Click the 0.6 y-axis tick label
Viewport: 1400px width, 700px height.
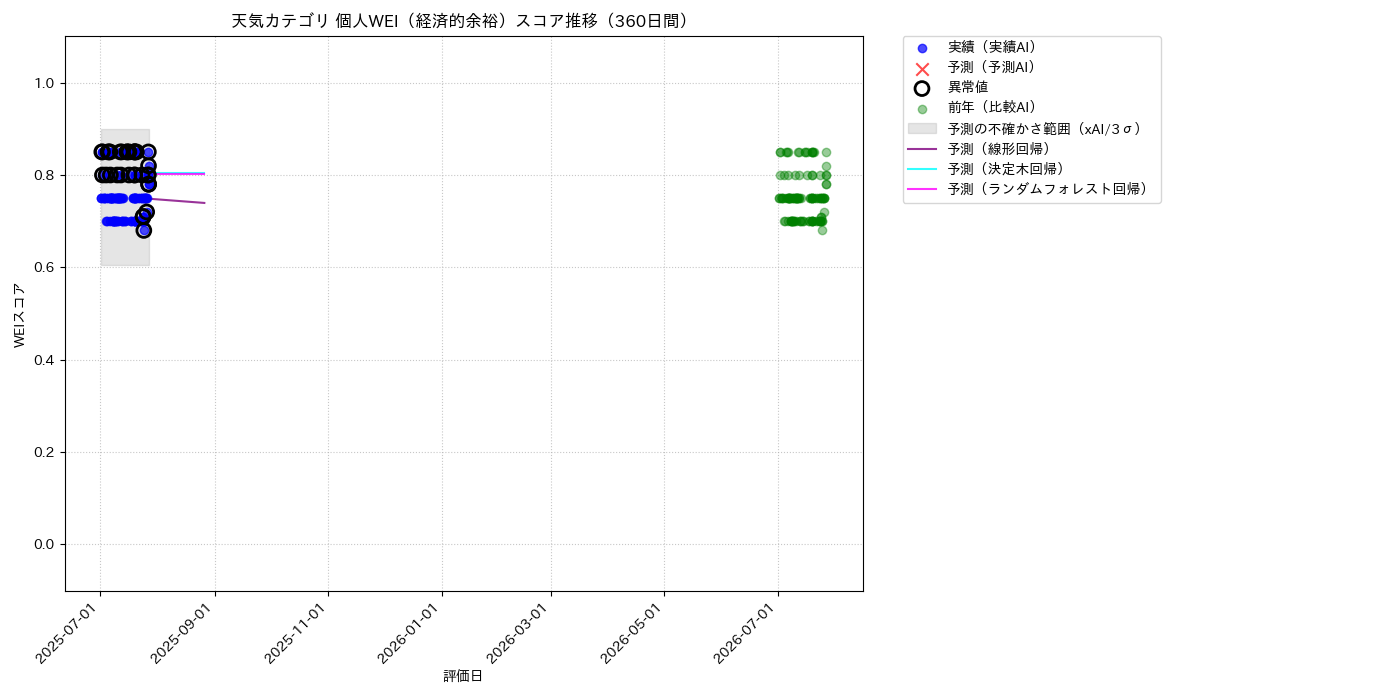tap(43, 268)
